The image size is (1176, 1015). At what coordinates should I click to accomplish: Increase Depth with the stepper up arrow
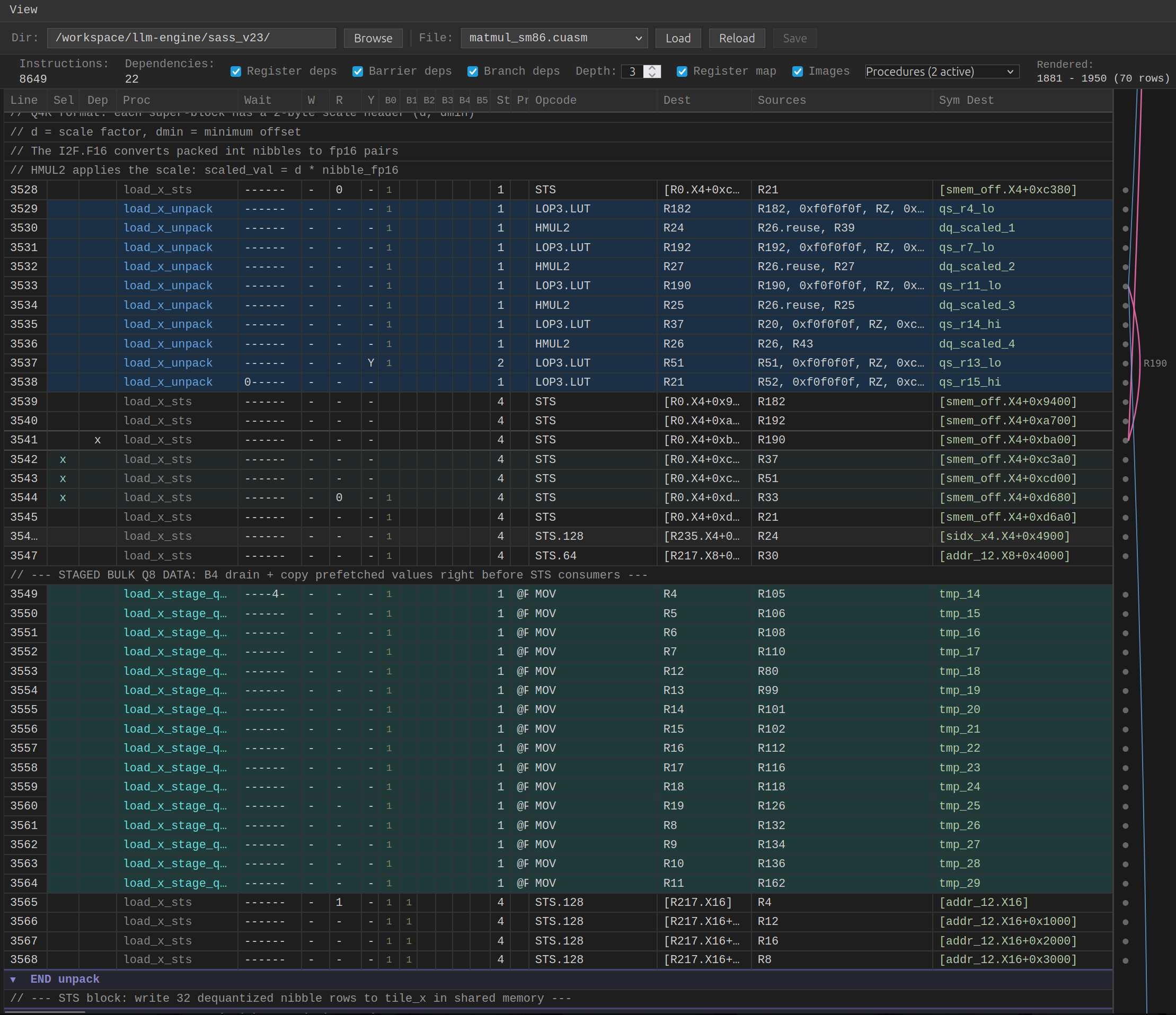pyautogui.click(x=652, y=68)
